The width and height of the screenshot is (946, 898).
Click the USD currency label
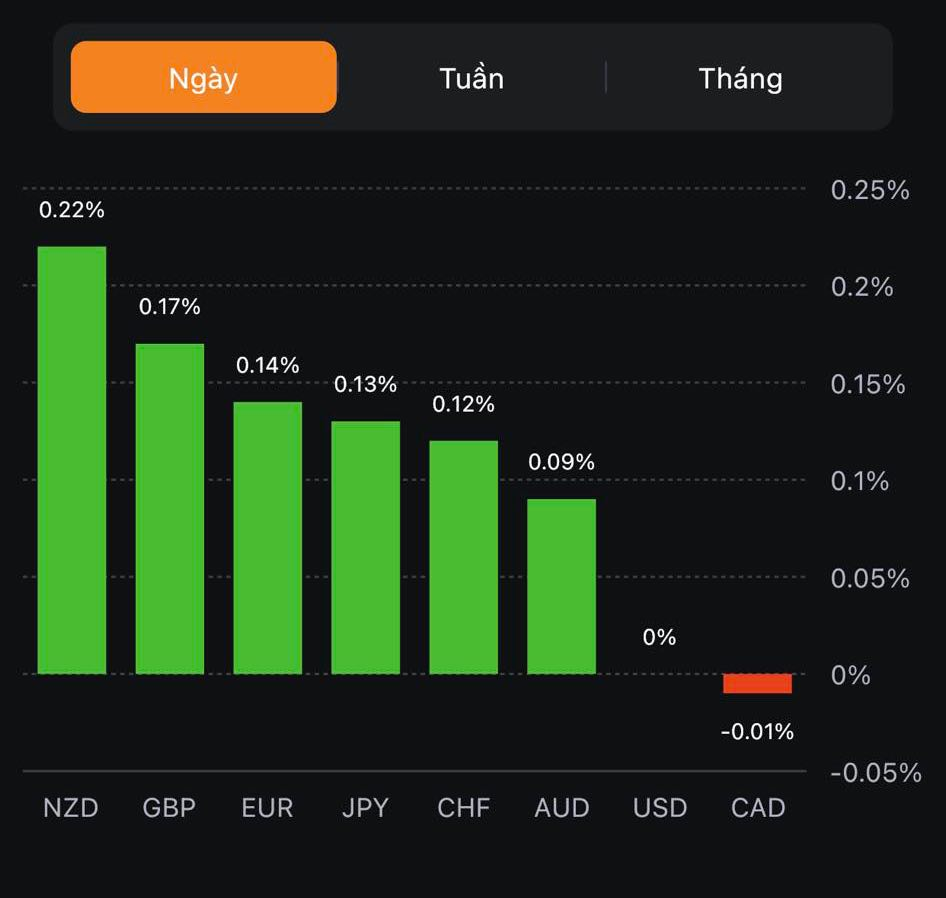click(660, 808)
